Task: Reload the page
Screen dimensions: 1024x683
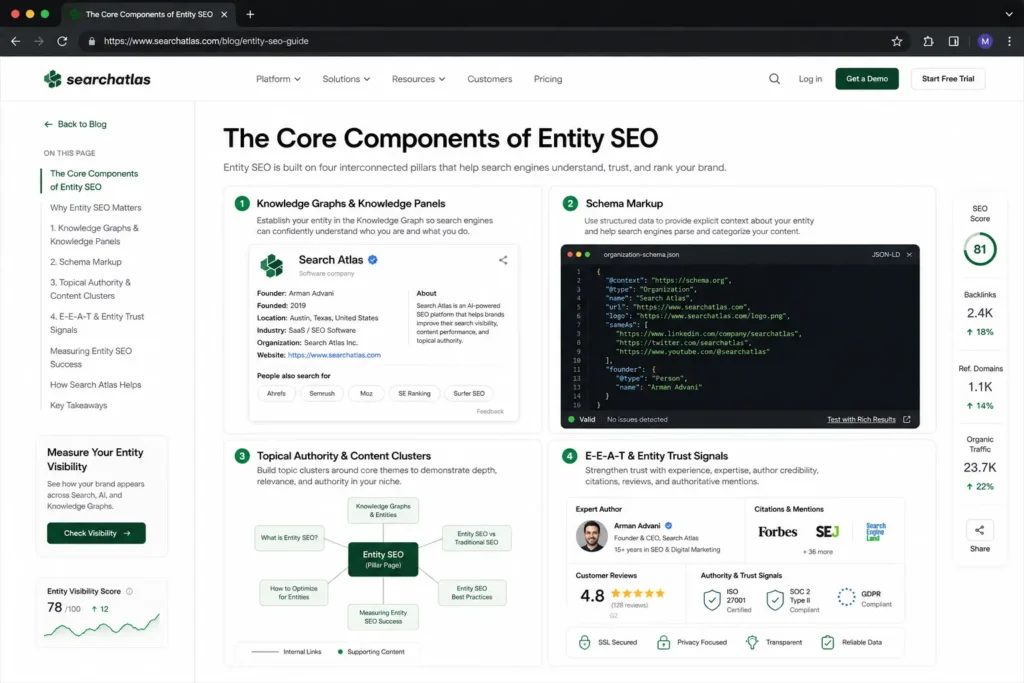Action: pyautogui.click(x=62, y=41)
